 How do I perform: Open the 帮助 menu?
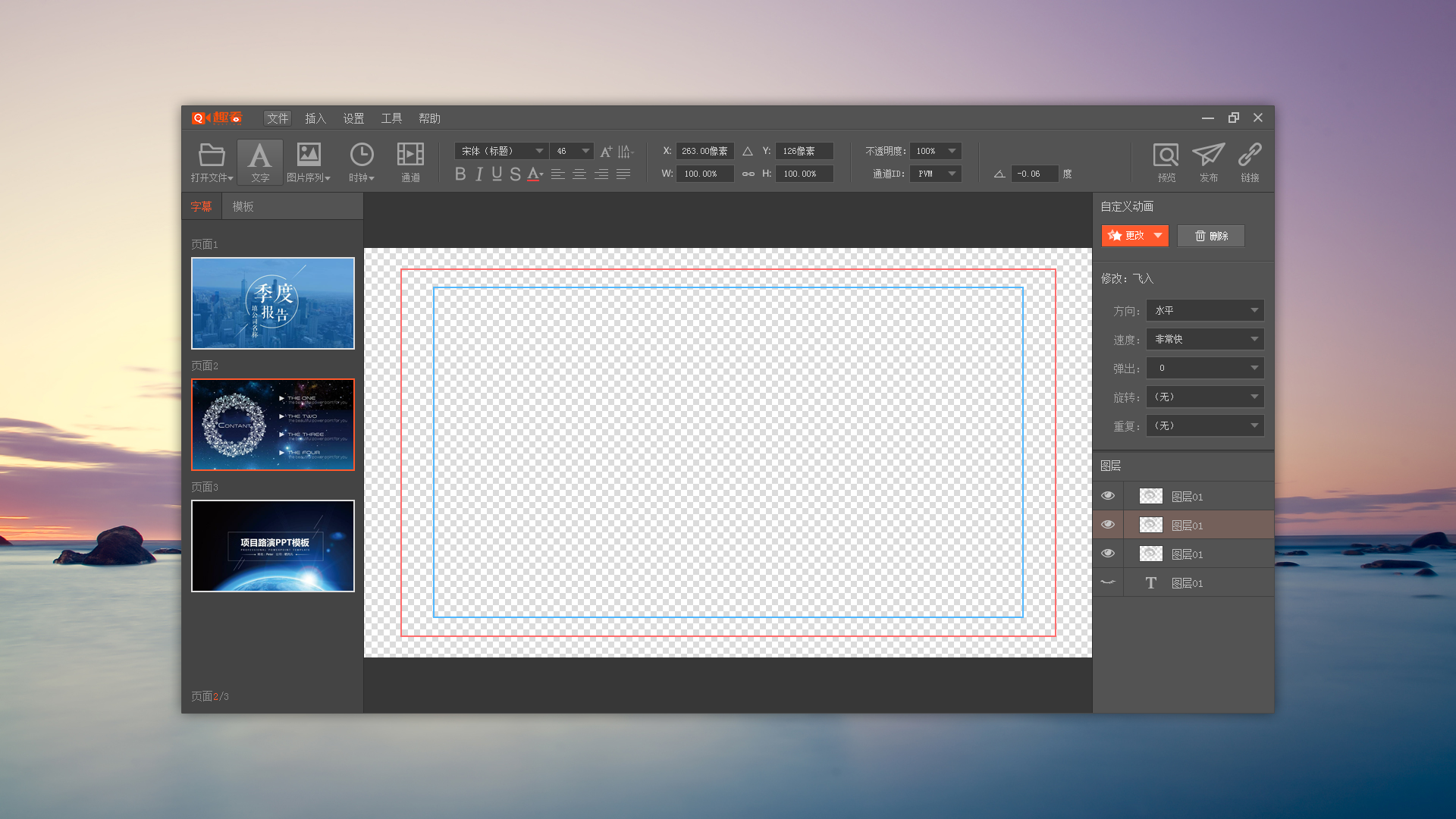click(429, 118)
